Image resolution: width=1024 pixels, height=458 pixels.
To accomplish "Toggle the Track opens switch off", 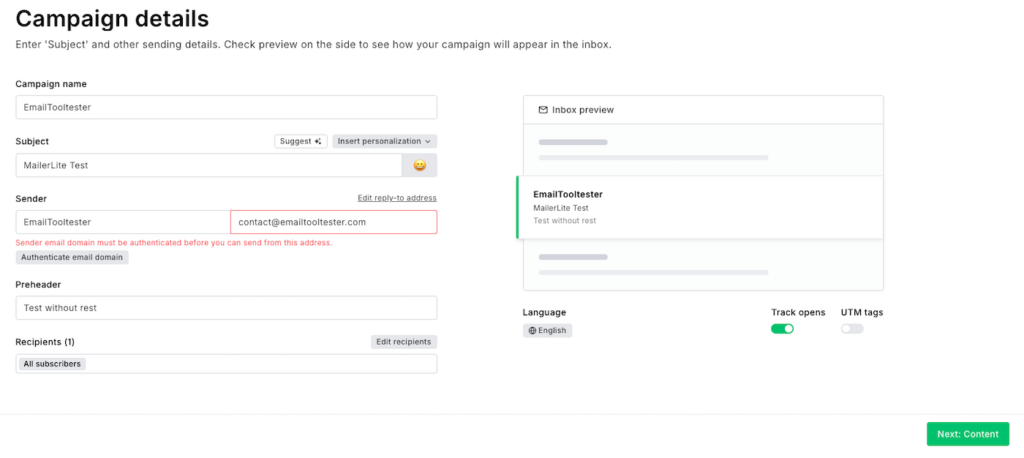I will (782, 329).
